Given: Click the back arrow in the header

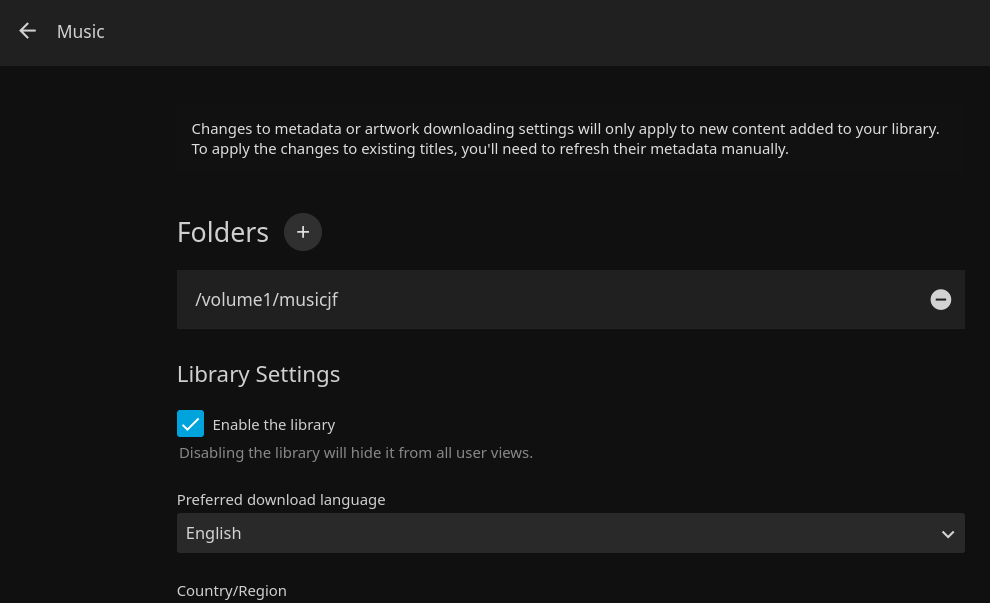Looking at the screenshot, I should point(27,31).
